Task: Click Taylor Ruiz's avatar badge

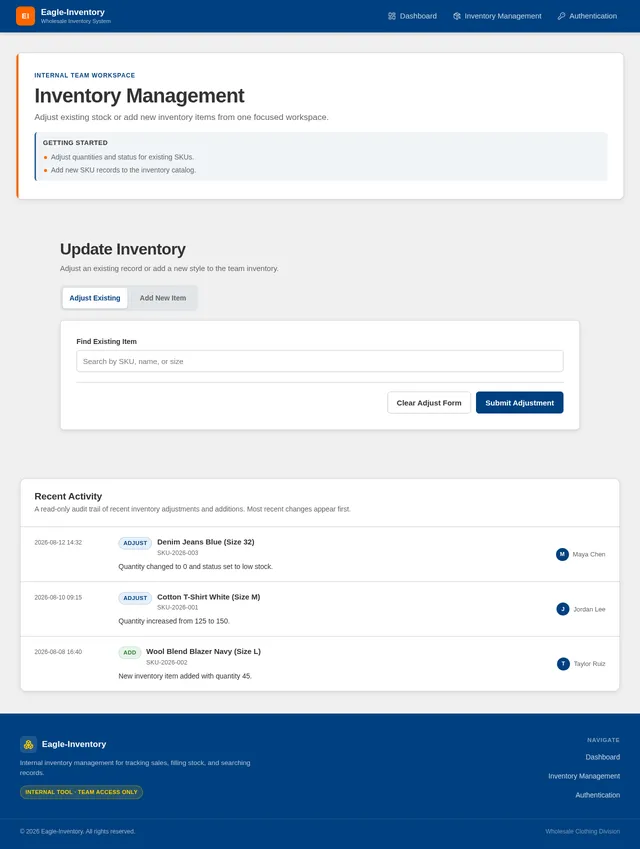Action: (563, 663)
